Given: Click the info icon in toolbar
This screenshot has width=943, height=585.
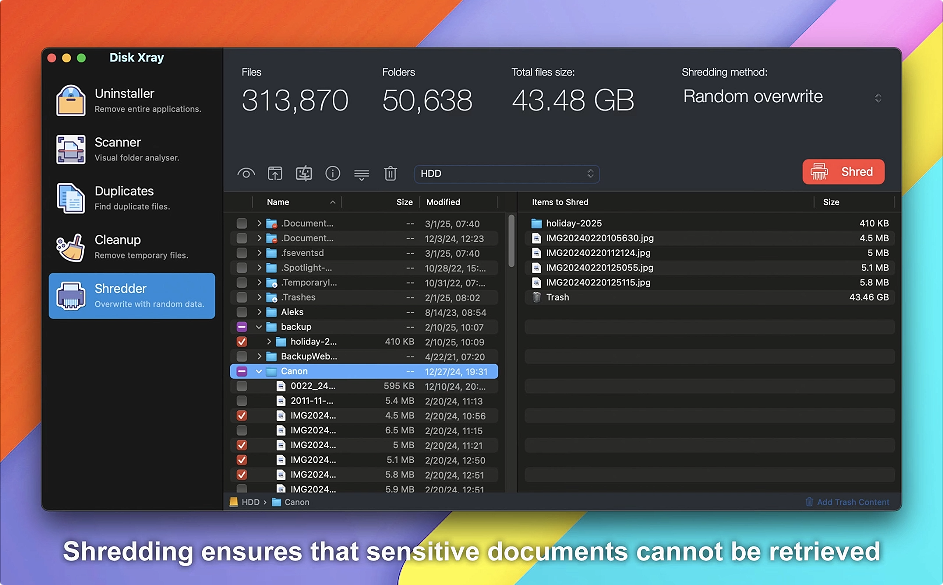Looking at the screenshot, I should 333,174.
